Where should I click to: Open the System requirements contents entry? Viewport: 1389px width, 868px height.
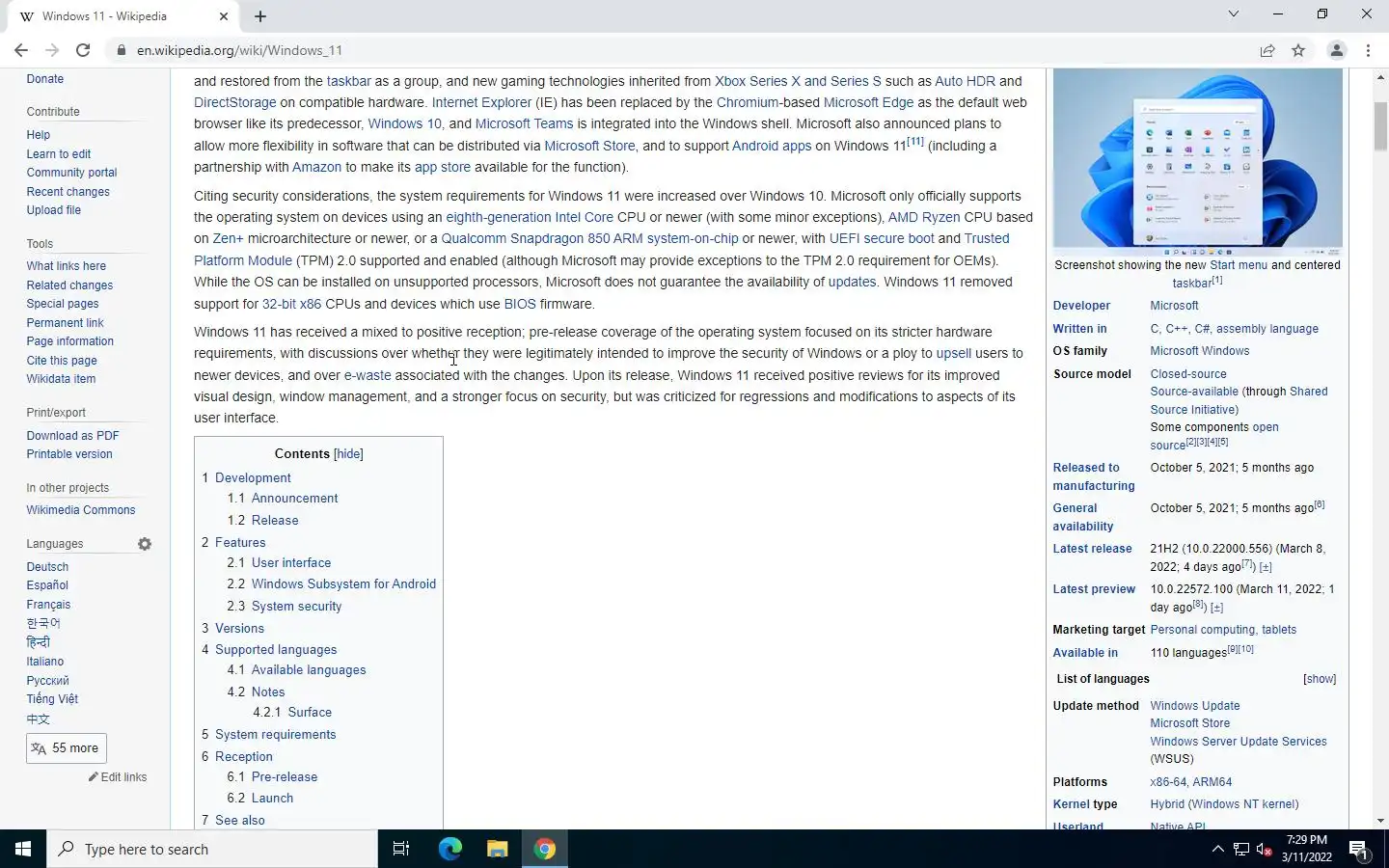(276, 735)
